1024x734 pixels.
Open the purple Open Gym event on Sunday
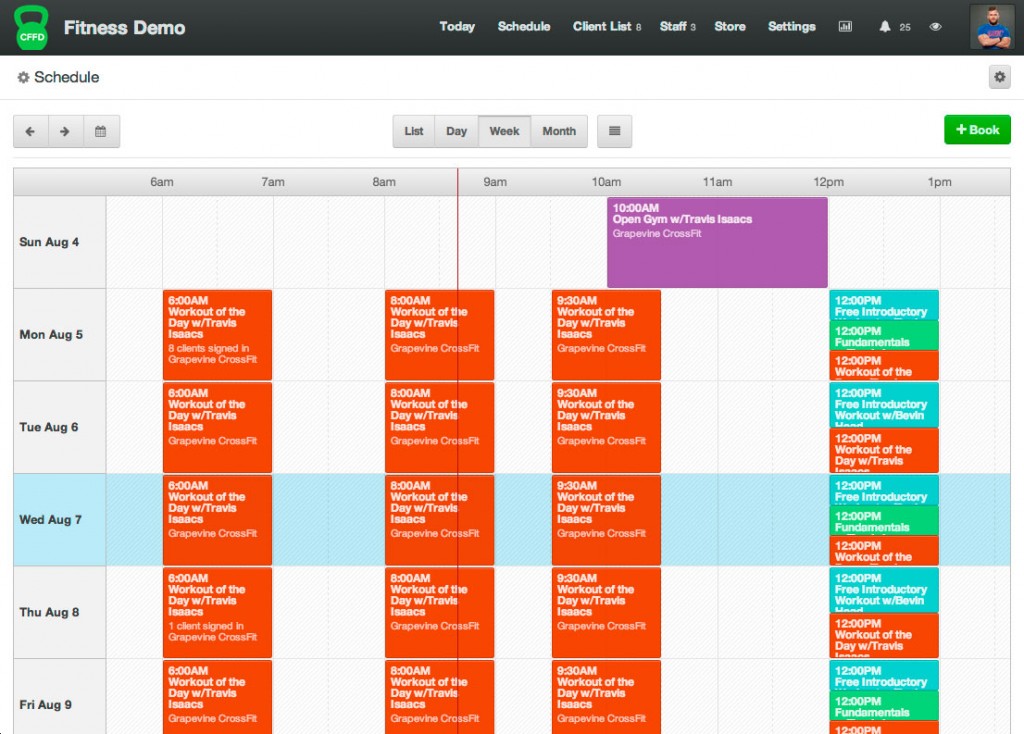click(x=717, y=242)
